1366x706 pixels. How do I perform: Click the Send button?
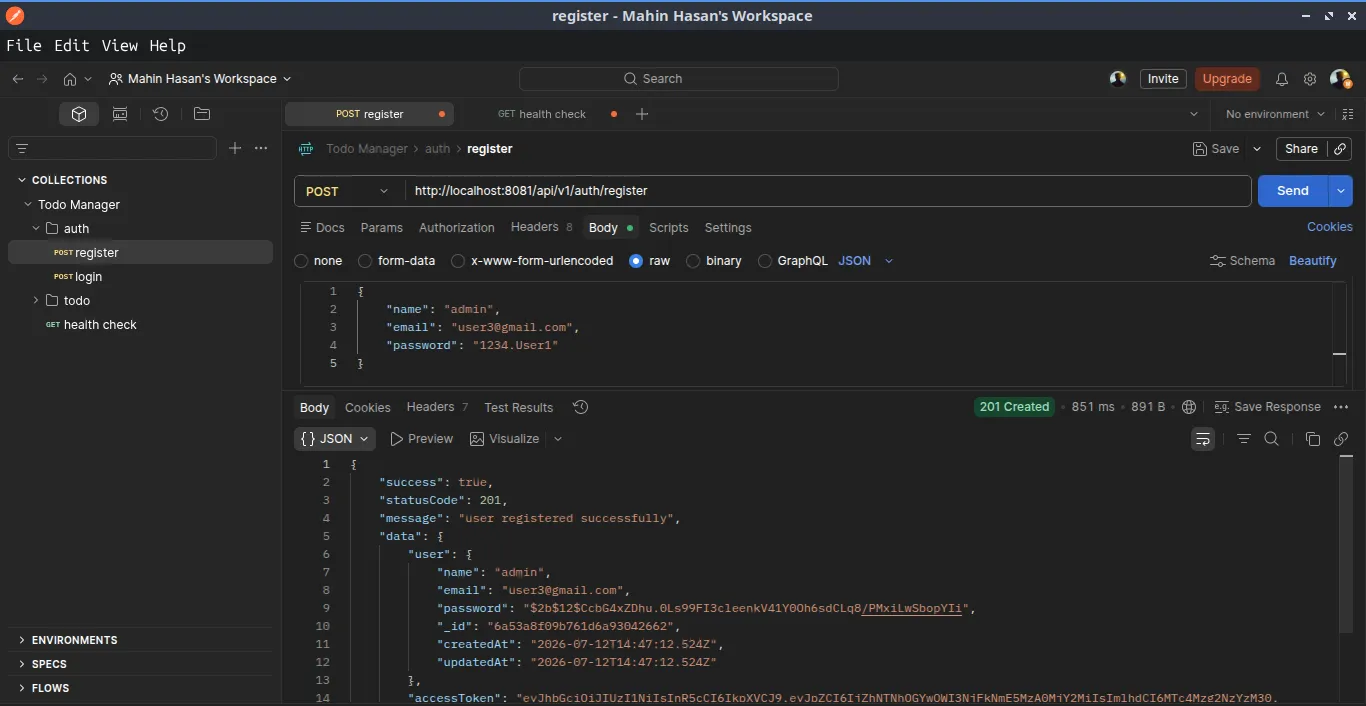click(1292, 191)
